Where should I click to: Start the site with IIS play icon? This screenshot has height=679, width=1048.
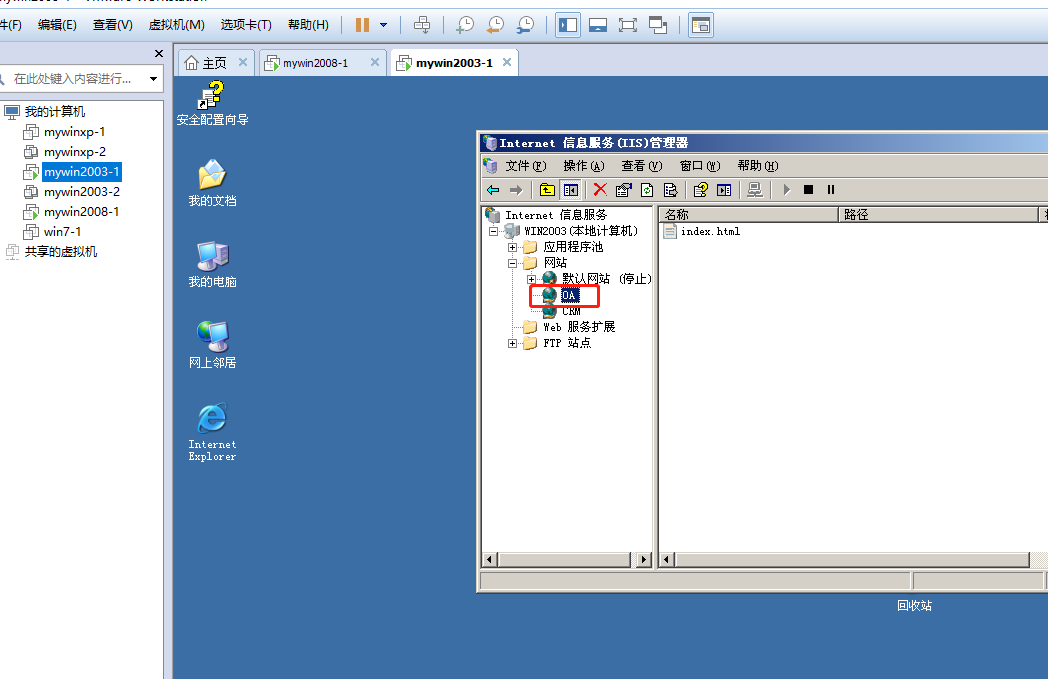pyautogui.click(x=787, y=190)
